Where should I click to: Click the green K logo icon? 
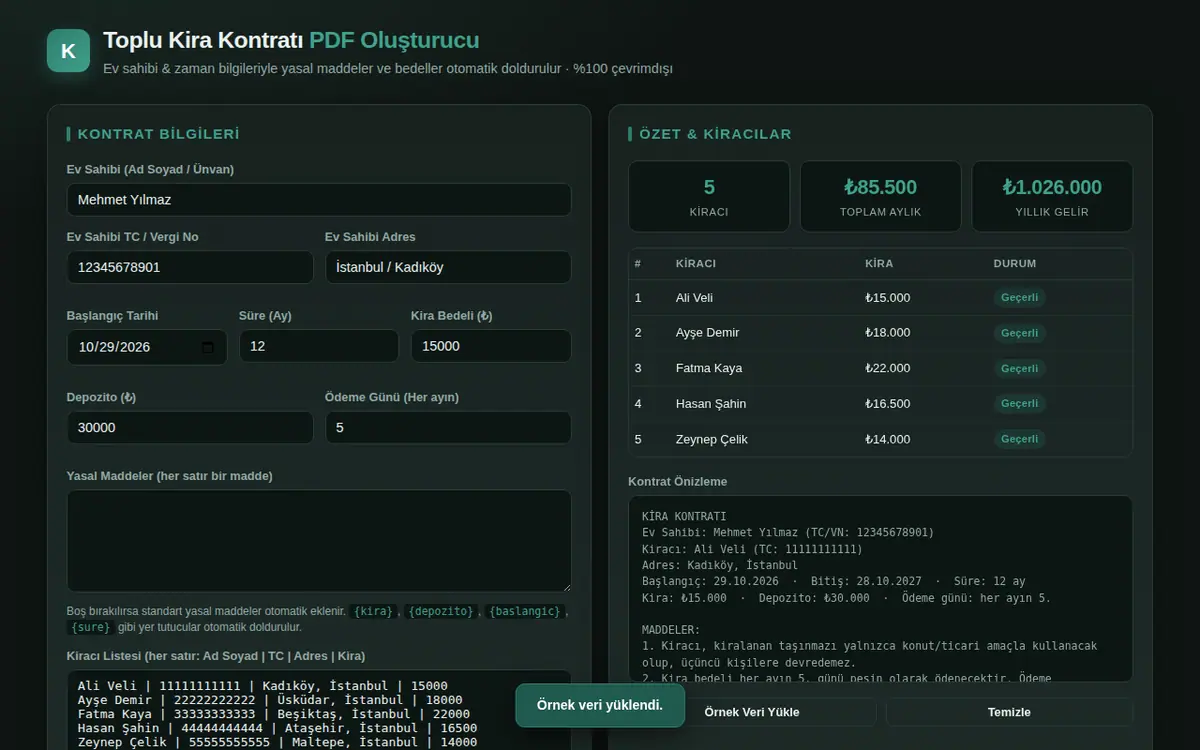[x=68, y=51]
